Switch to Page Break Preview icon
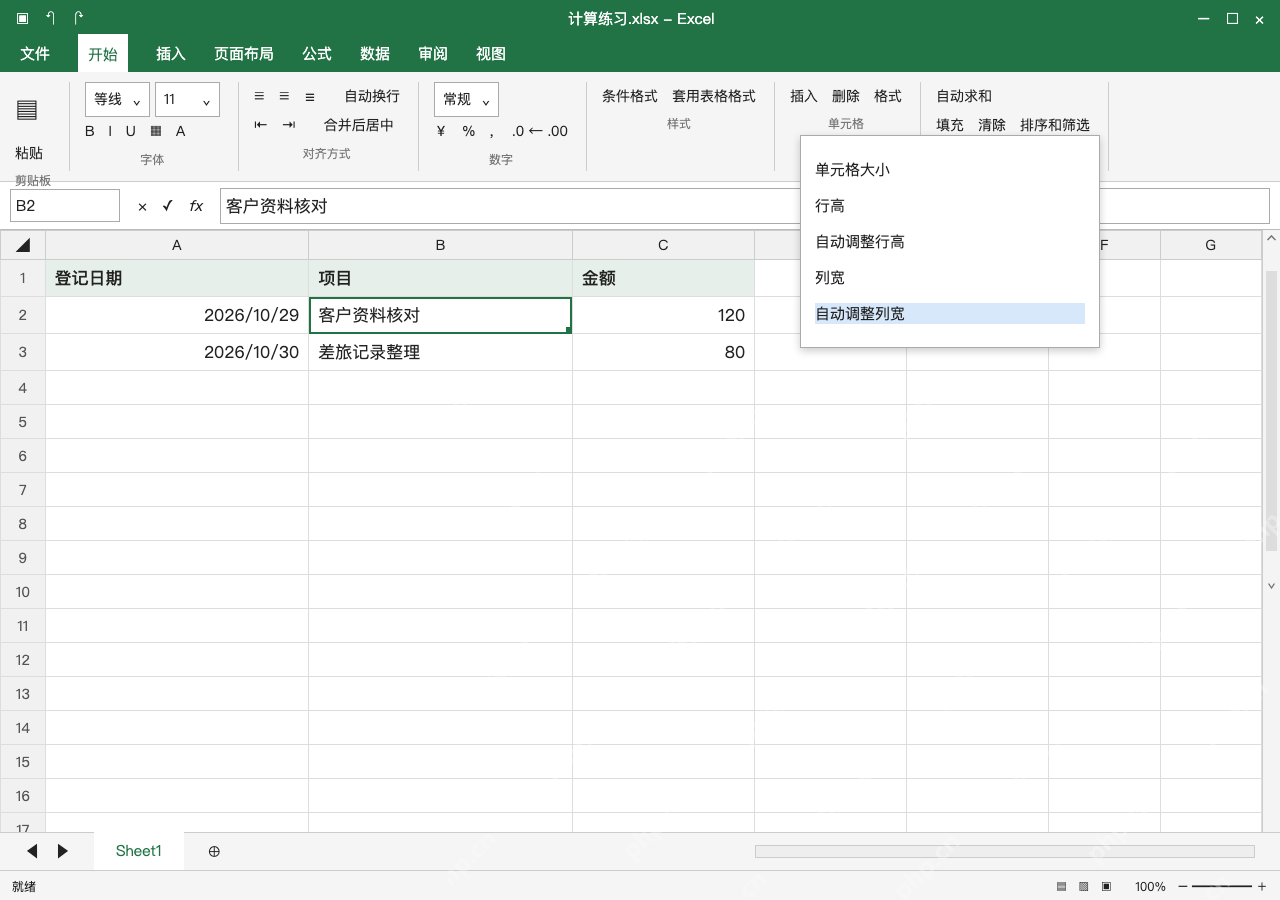Viewport: 1280px width, 900px height. 1106,886
